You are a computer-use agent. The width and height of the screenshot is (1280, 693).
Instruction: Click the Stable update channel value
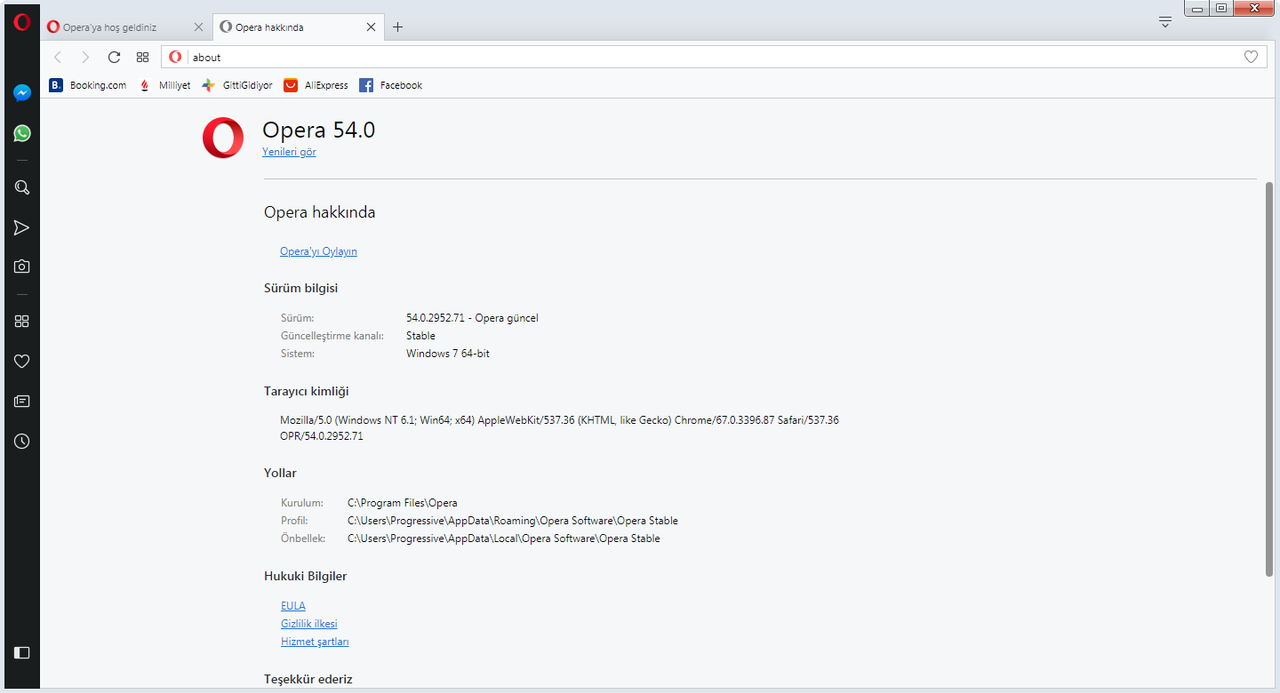[x=421, y=336]
